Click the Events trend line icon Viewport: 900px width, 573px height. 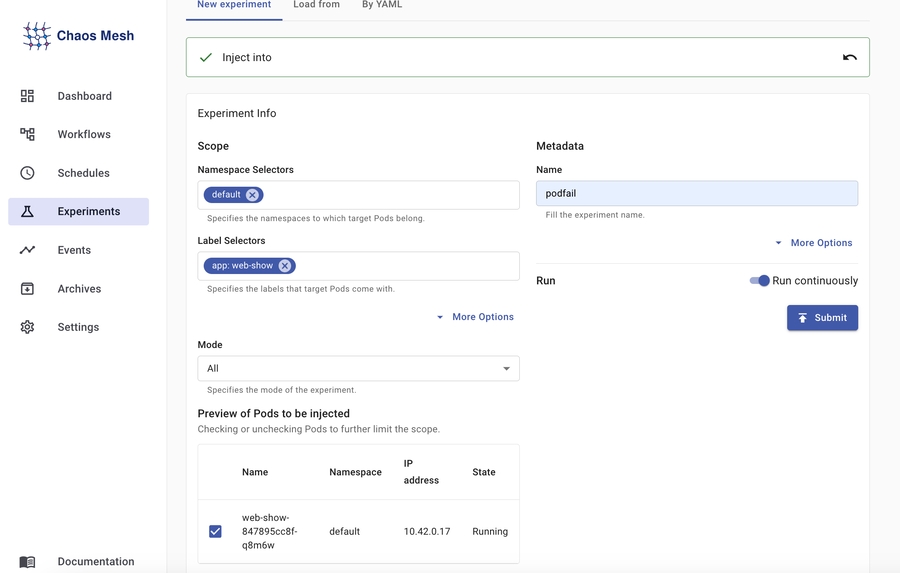pyautogui.click(x=27, y=250)
